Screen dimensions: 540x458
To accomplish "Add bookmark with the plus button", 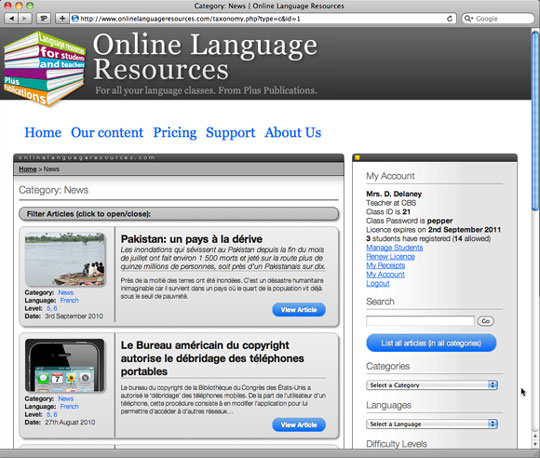I will pos(62,18).
